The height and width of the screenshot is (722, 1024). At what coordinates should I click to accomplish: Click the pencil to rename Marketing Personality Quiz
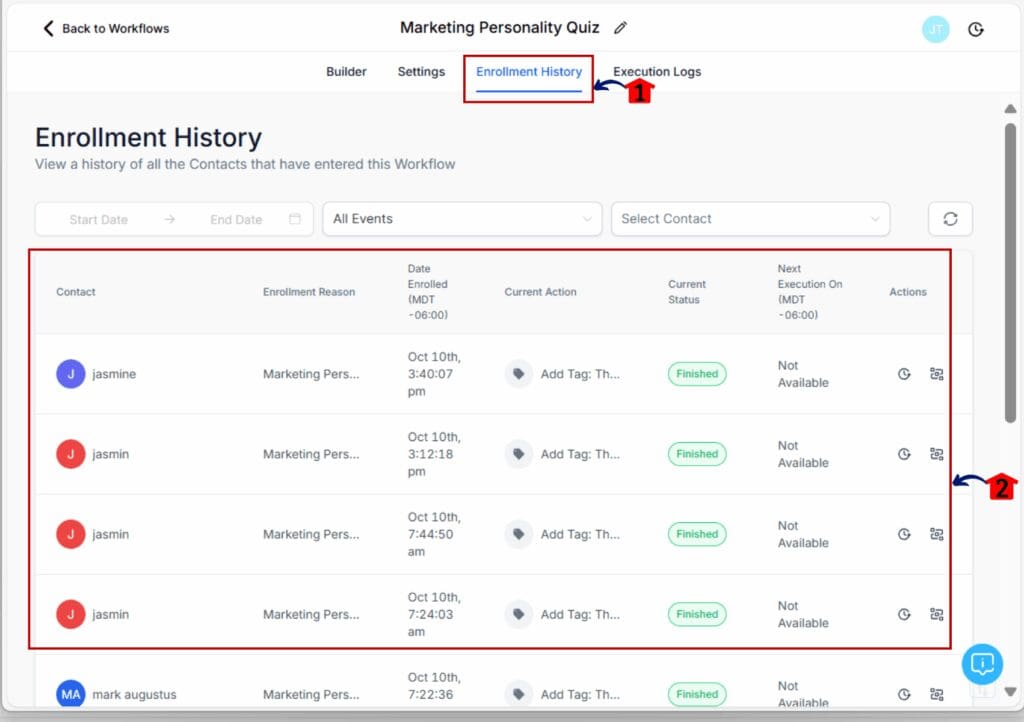click(619, 28)
